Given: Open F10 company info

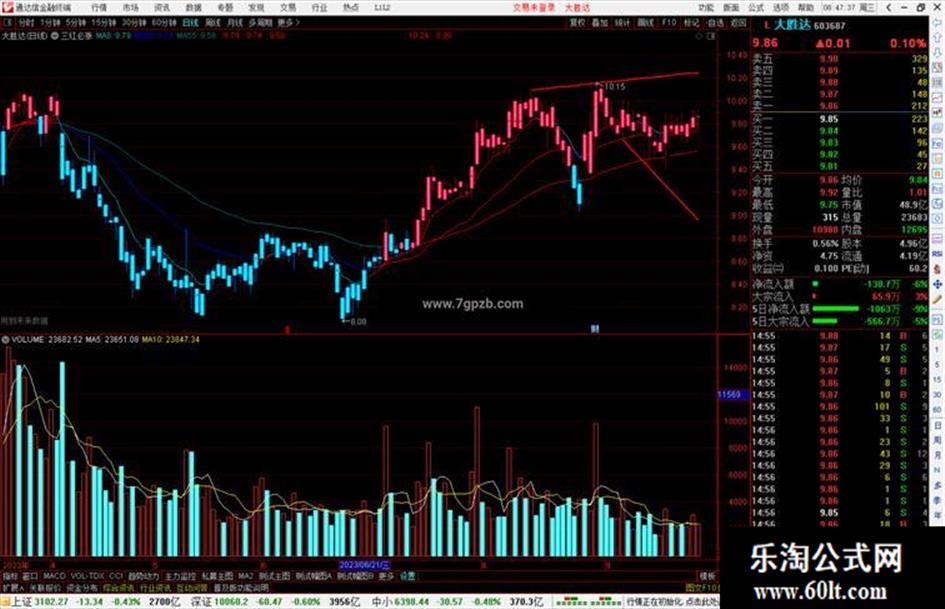Looking at the screenshot, I should (669, 22).
